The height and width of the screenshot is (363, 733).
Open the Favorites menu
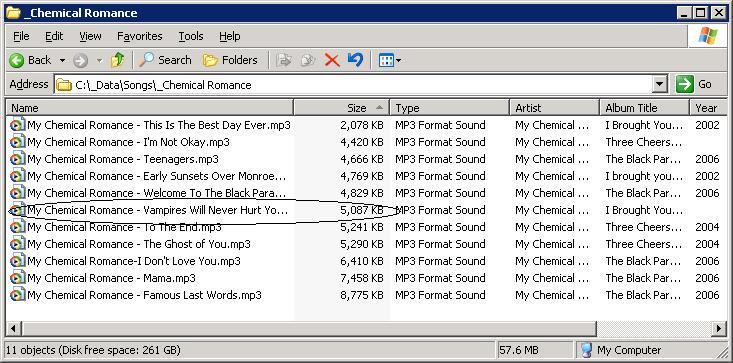pos(140,36)
